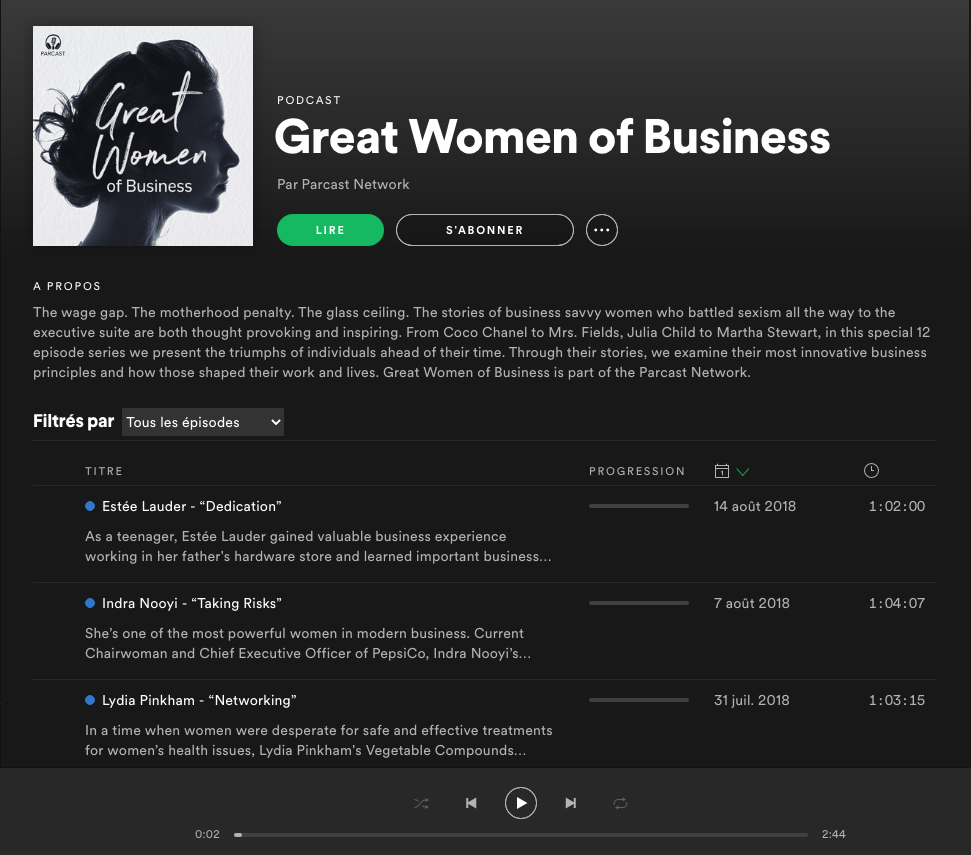Click the 1:03:15 episode duration
Image resolution: width=971 pixels, height=855 pixels.
pos(897,700)
